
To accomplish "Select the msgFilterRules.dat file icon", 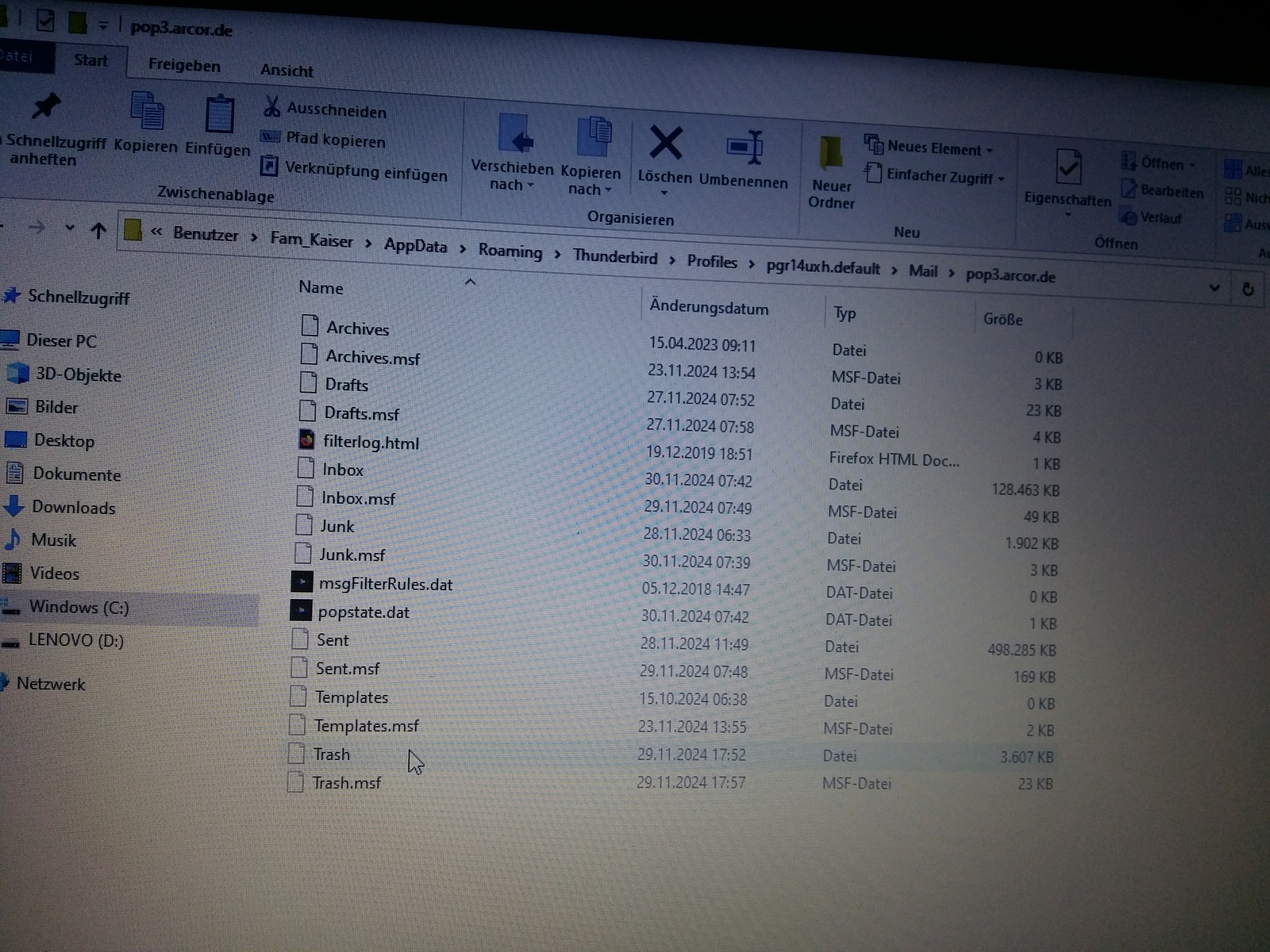I will 302,582.
